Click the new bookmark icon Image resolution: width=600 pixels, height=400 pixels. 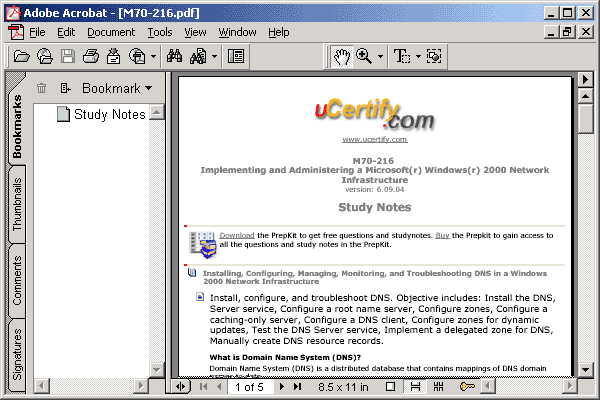tap(65, 88)
